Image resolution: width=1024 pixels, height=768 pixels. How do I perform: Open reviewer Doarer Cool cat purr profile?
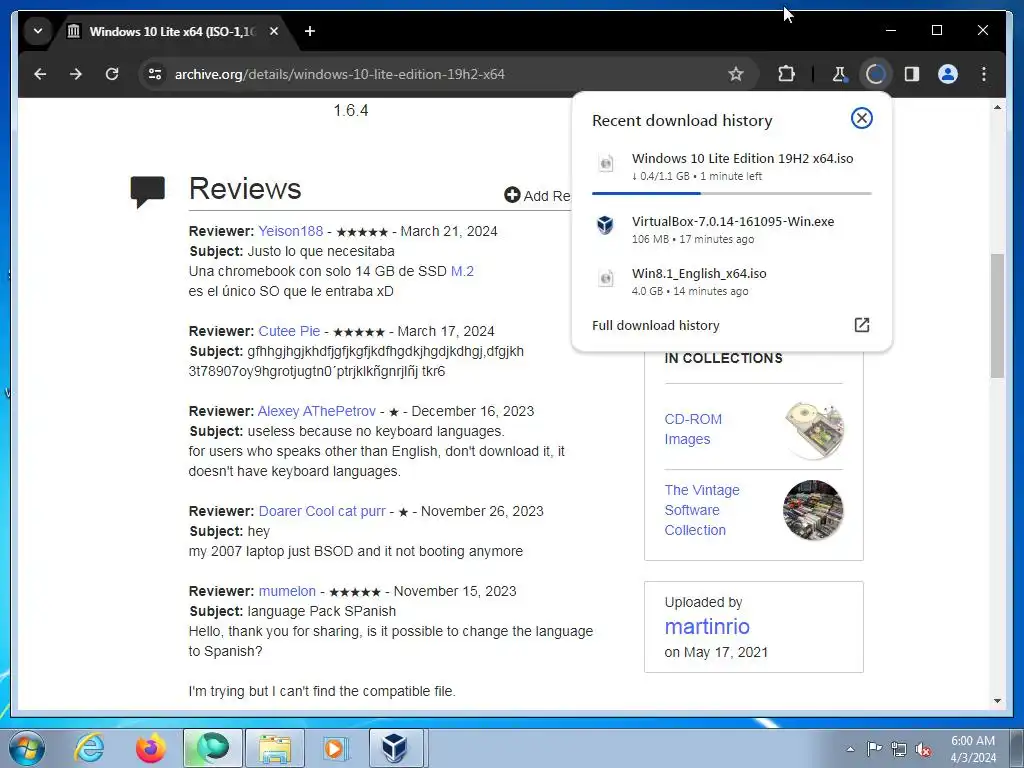pyautogui.click(x=322, y=511)
